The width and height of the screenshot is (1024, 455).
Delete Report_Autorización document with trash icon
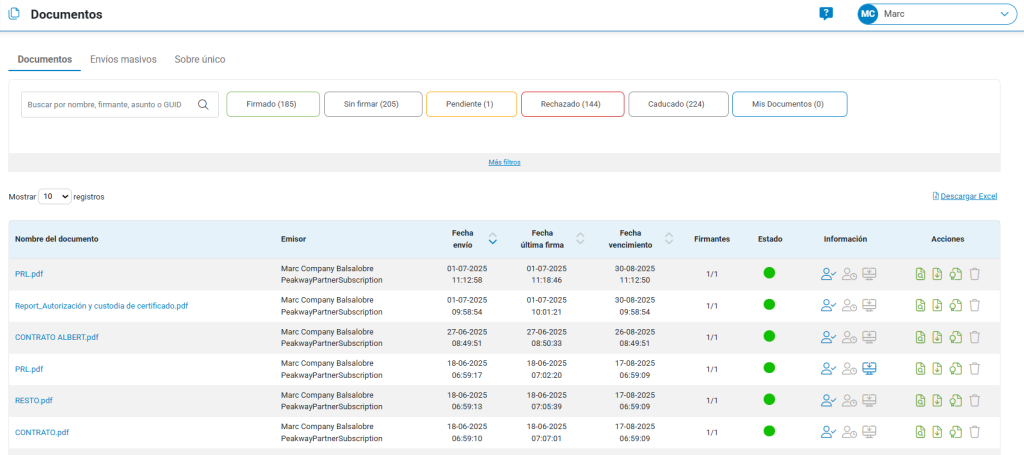tap(974, 306)
